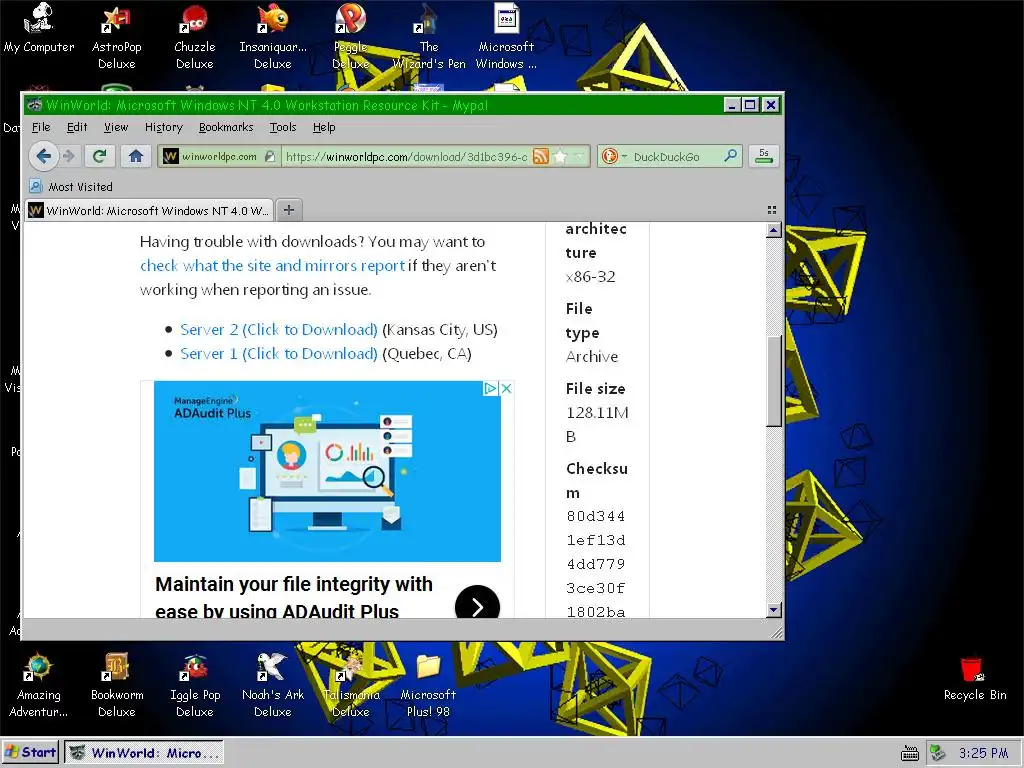The height and width of the screenshot is (768, 1024).
Task: Open the Help menu
Action: 324,127
